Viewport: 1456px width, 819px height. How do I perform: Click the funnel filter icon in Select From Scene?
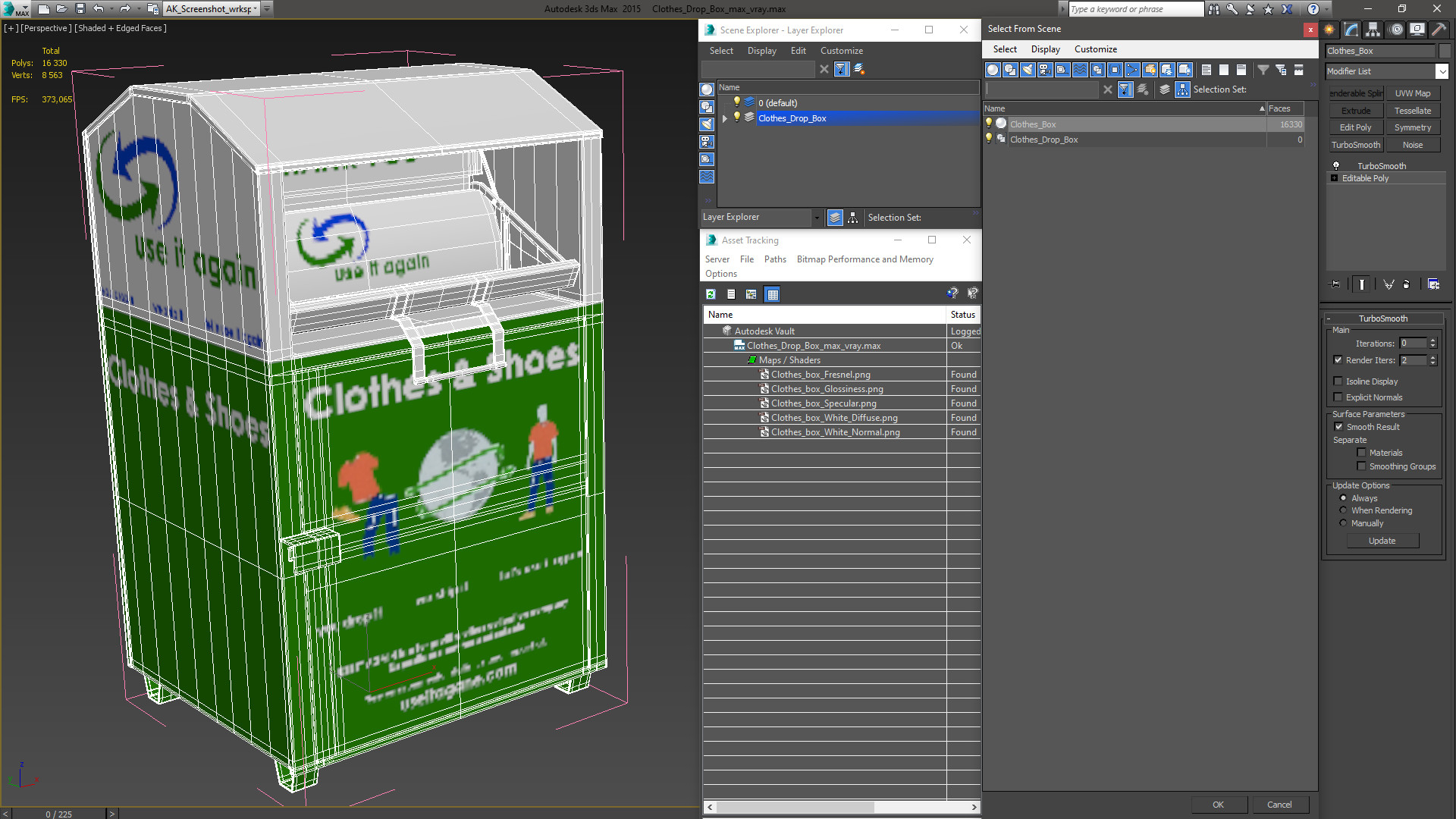point(1263,70)
